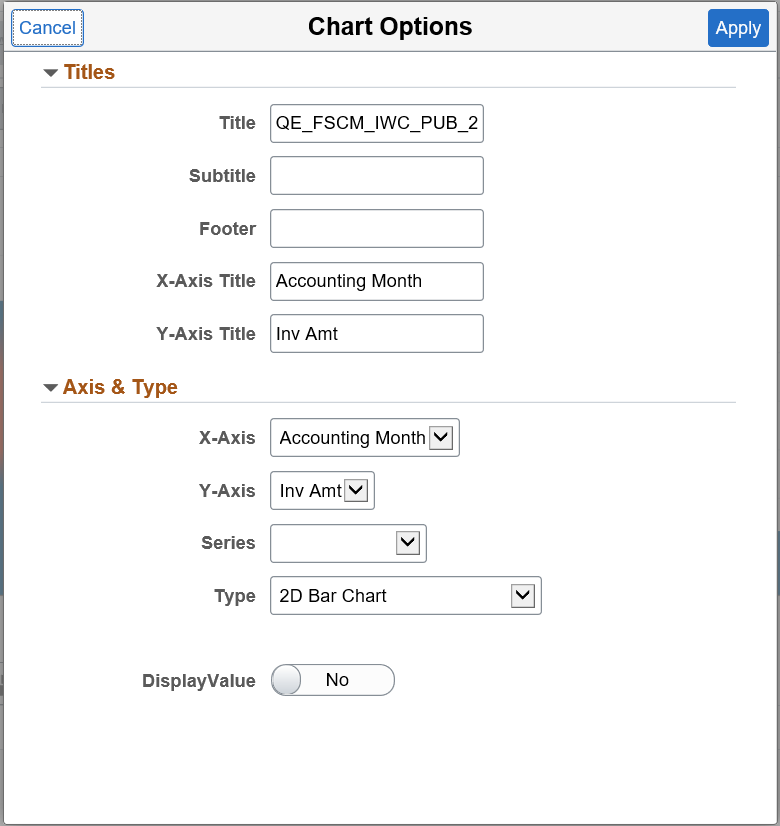Click the Y-Axis dropdown arrow icon
The image size is (780, 826).
tap(356, 490)
